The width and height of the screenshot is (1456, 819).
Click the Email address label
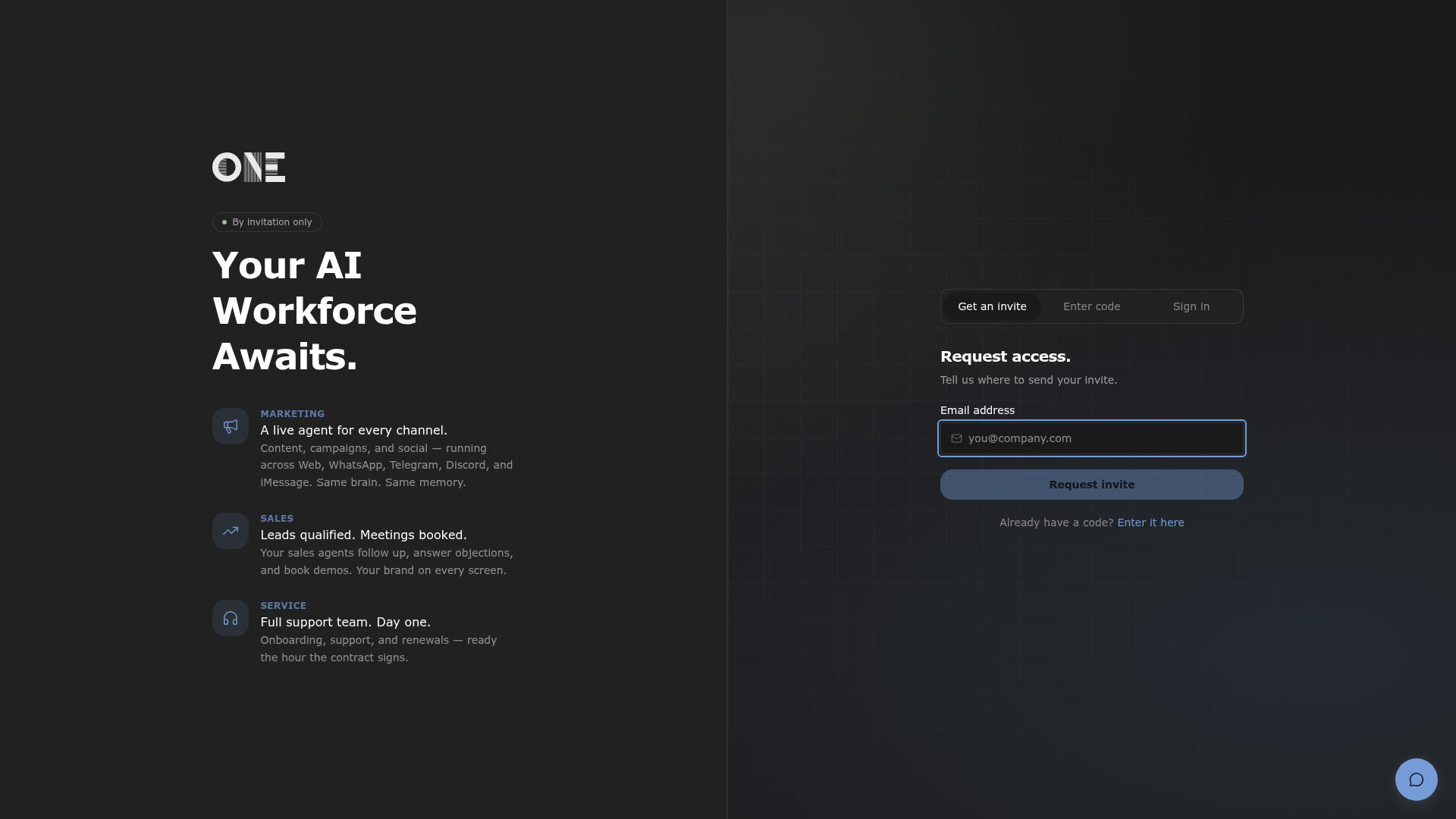[x=977, y=410]
